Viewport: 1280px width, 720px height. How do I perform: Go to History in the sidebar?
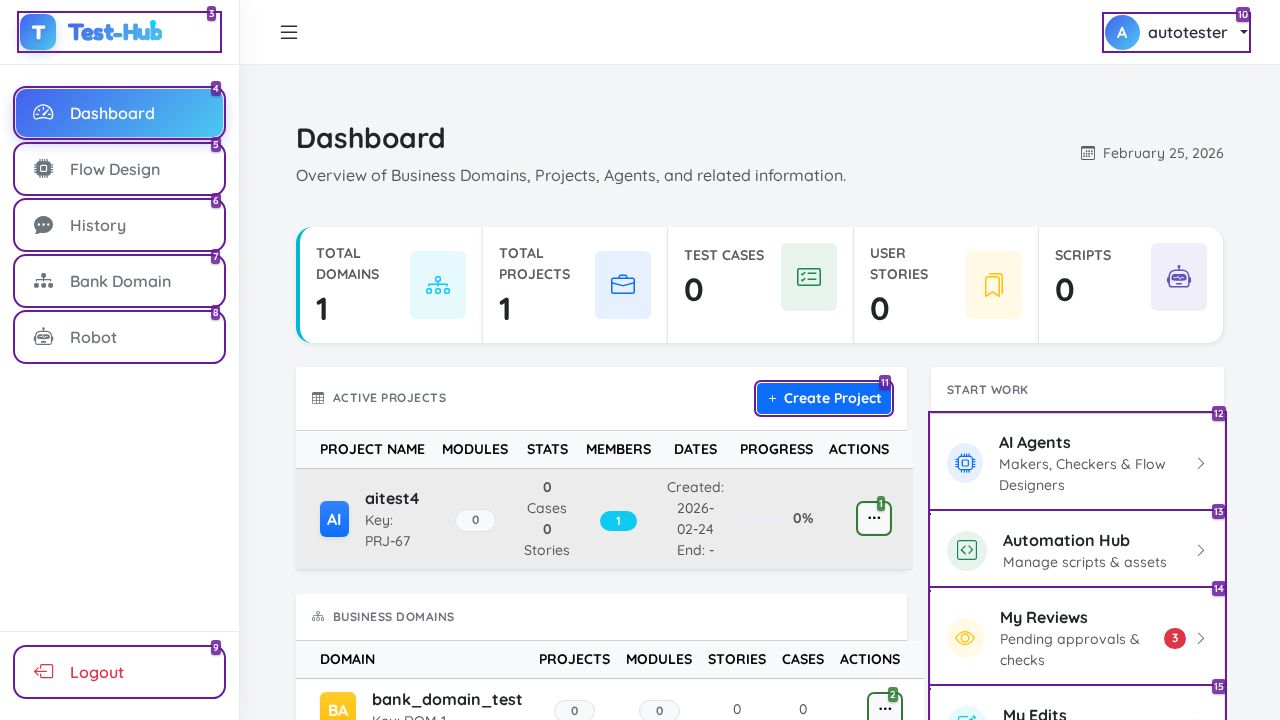click(x=119, y=225)
